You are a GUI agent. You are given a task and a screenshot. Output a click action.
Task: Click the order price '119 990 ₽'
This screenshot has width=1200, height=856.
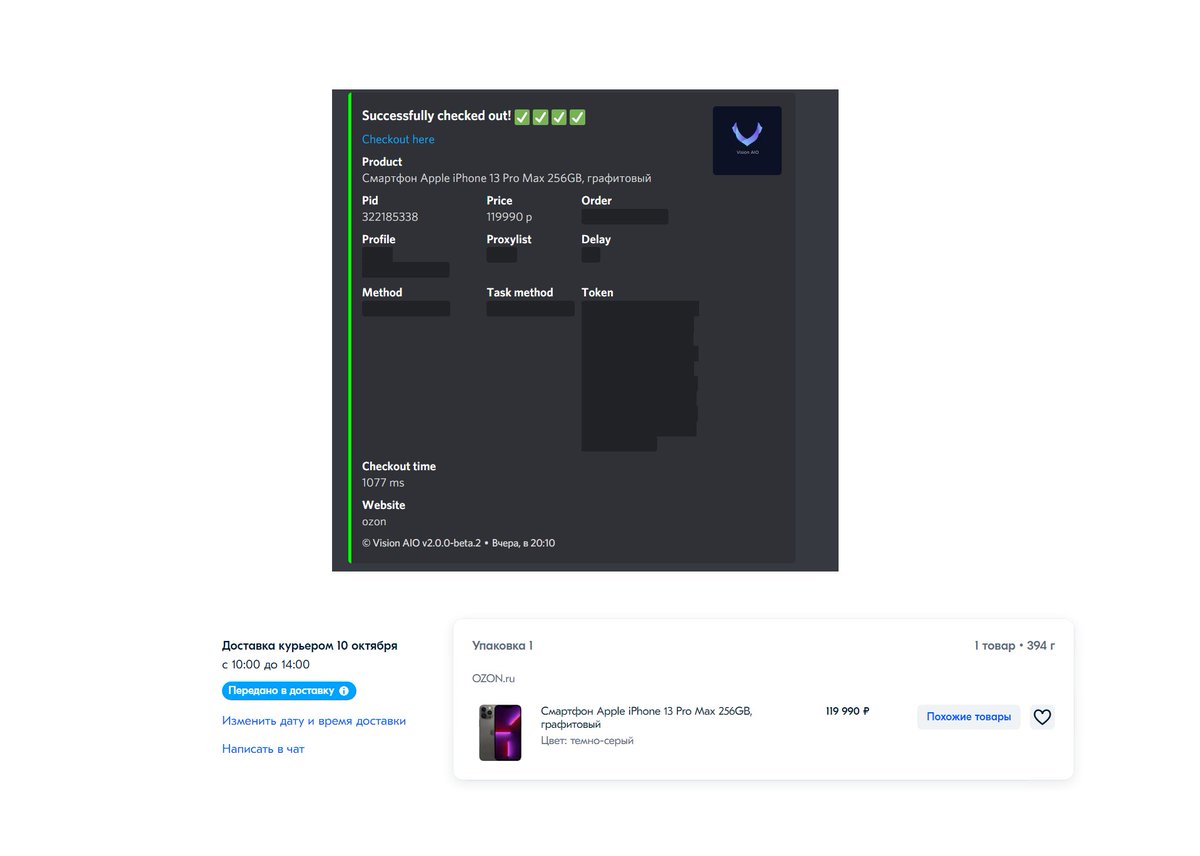pos(847,712)
